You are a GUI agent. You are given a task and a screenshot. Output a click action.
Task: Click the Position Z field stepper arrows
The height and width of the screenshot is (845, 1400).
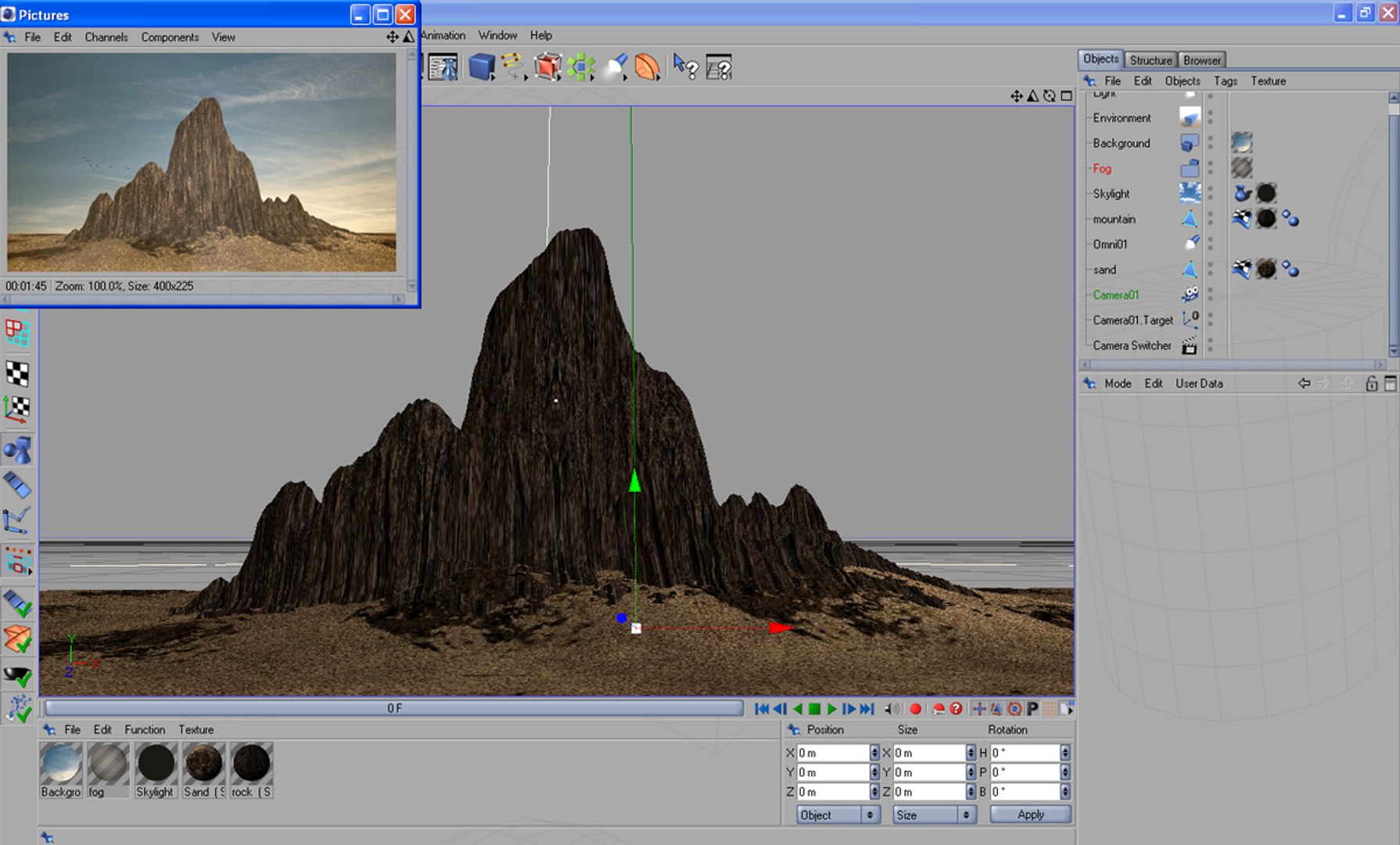tap(874, 792)
